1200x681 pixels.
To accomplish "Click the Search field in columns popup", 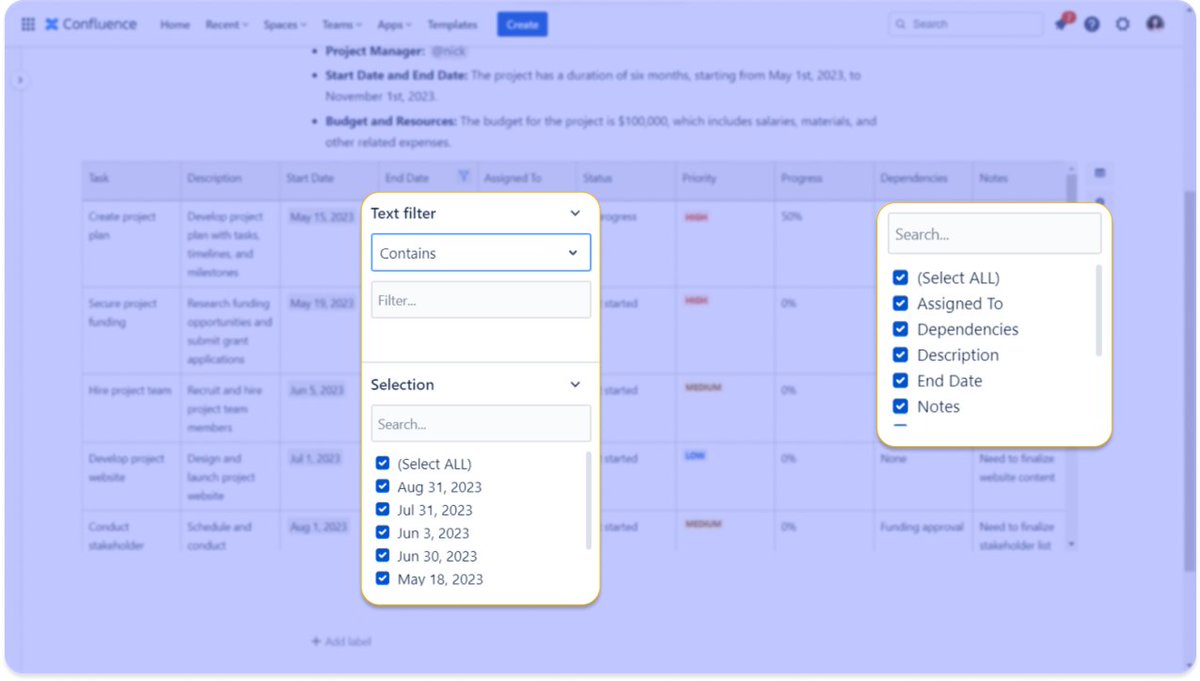I will [995, 234].
